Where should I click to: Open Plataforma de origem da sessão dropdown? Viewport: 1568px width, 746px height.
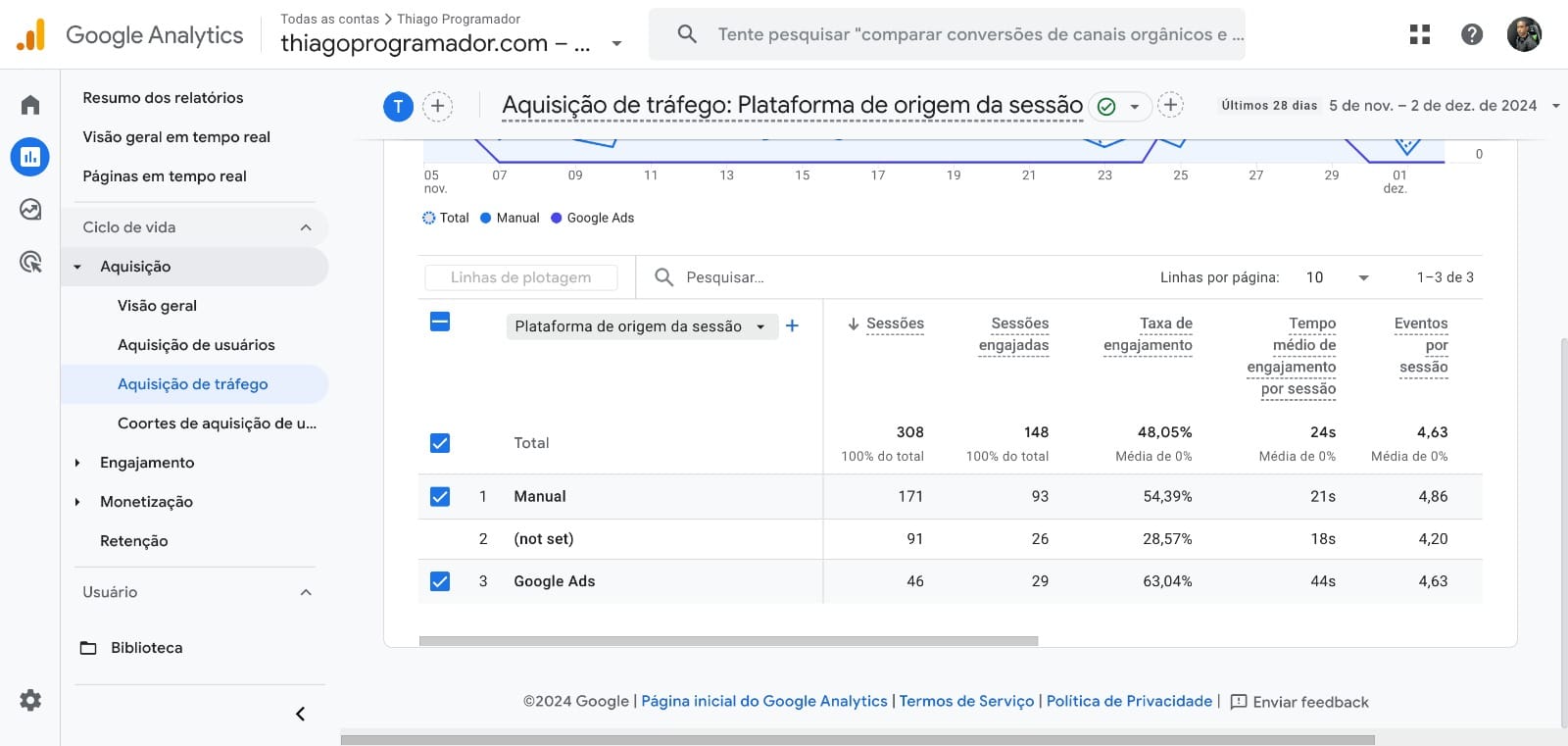pos(642,326)
